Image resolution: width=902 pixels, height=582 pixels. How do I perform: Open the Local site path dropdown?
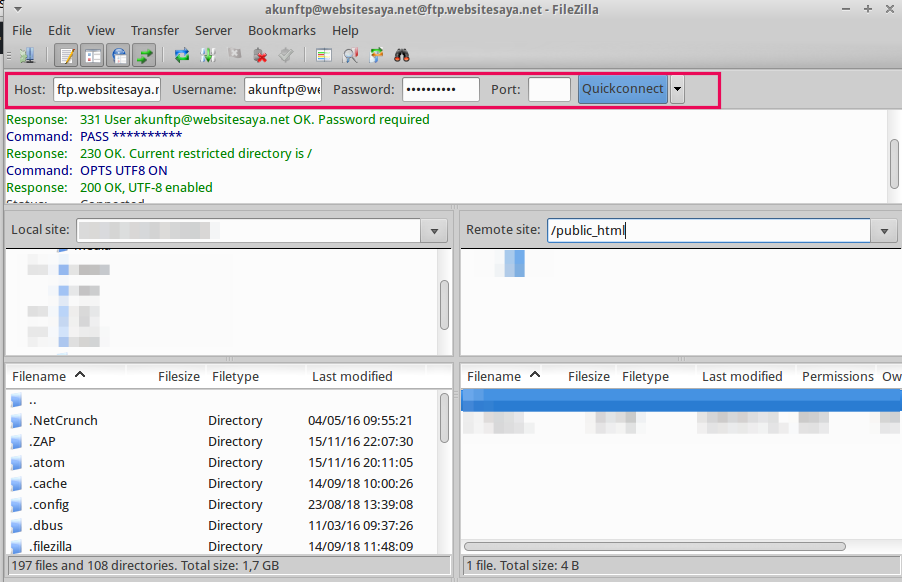pos(433,230)
